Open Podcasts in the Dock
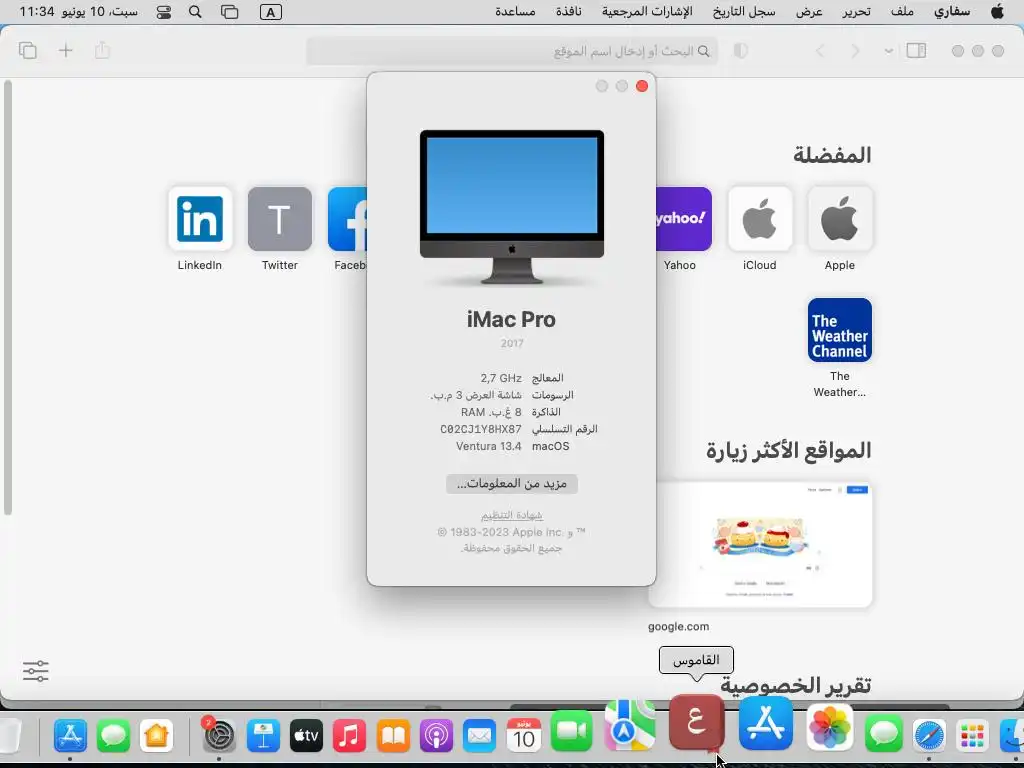This screenshot has height=768, width=1024. tap(436, 735)
